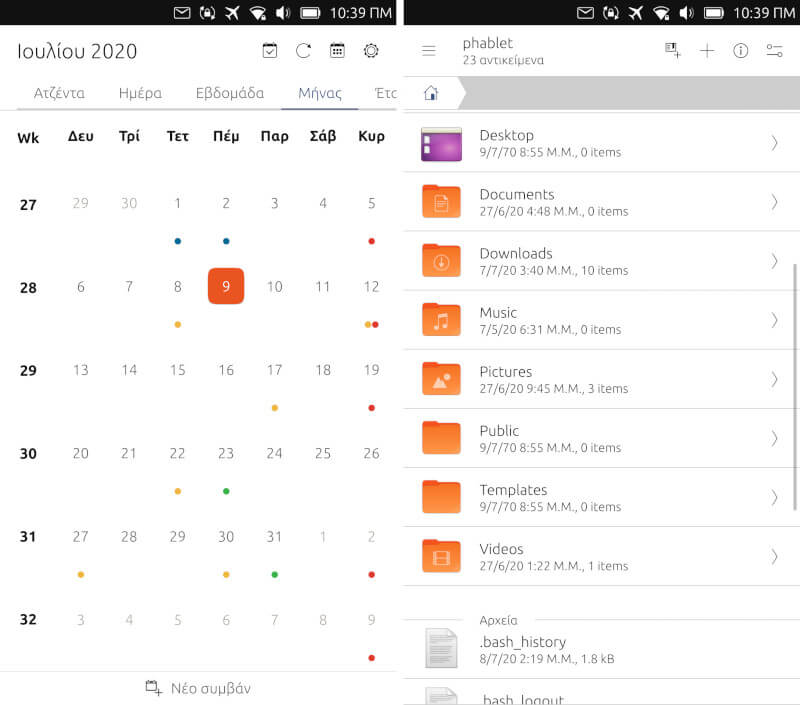Click the volume icon in status bar

click(683, 13)
